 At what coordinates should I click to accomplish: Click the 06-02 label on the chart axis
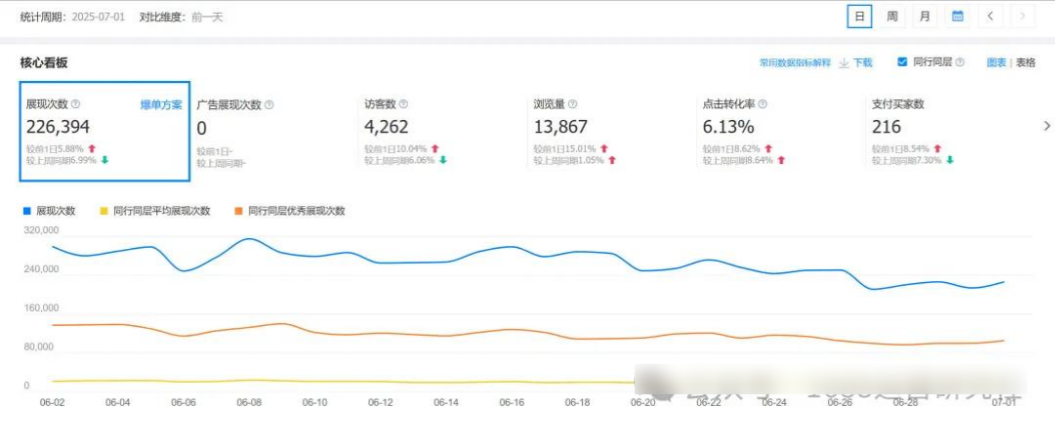[52, 402]
